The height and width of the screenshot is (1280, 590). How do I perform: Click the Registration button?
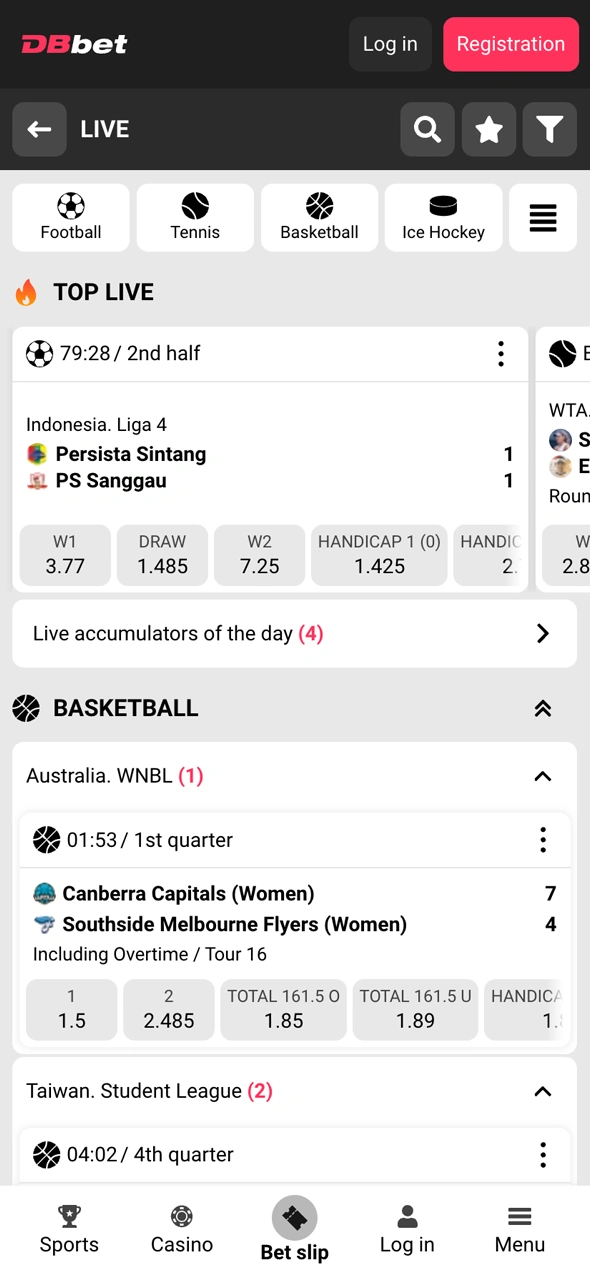[511, 44]
